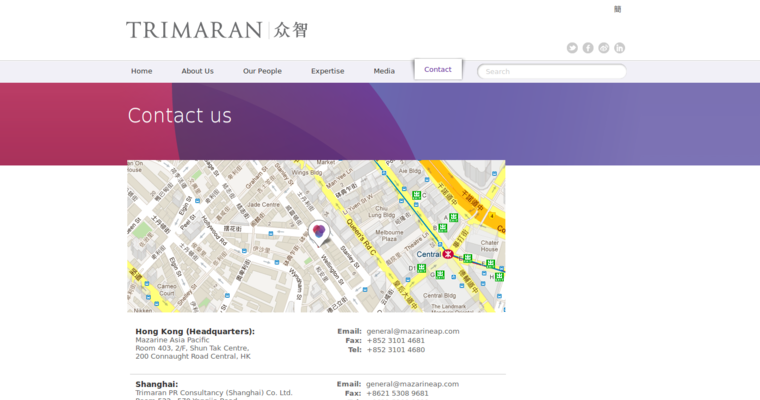Click 'Mazarine Asia Pacific' text
Viewport: 760px width, 400px height.
point(172,340)
